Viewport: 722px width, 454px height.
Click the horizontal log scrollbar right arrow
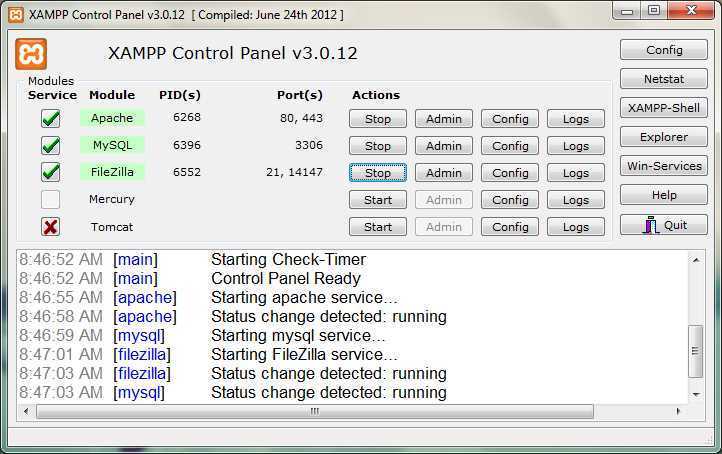coord(678,411)
